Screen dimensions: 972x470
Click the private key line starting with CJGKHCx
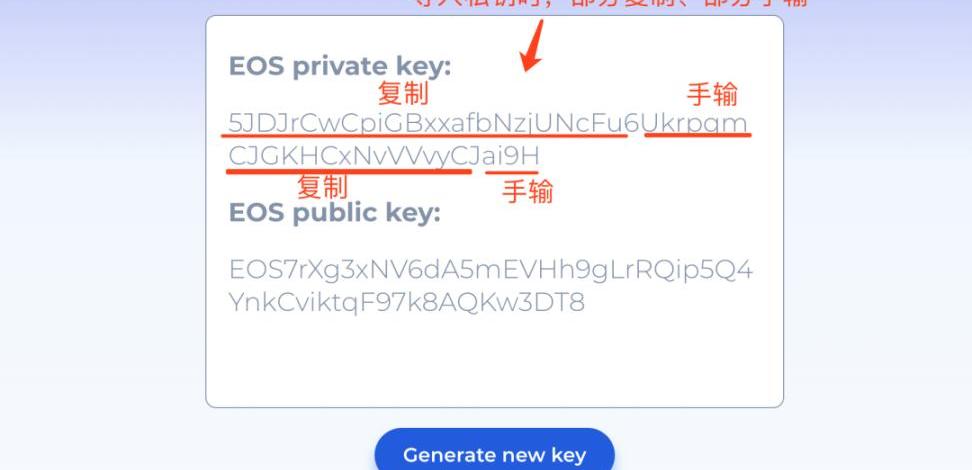384,157
